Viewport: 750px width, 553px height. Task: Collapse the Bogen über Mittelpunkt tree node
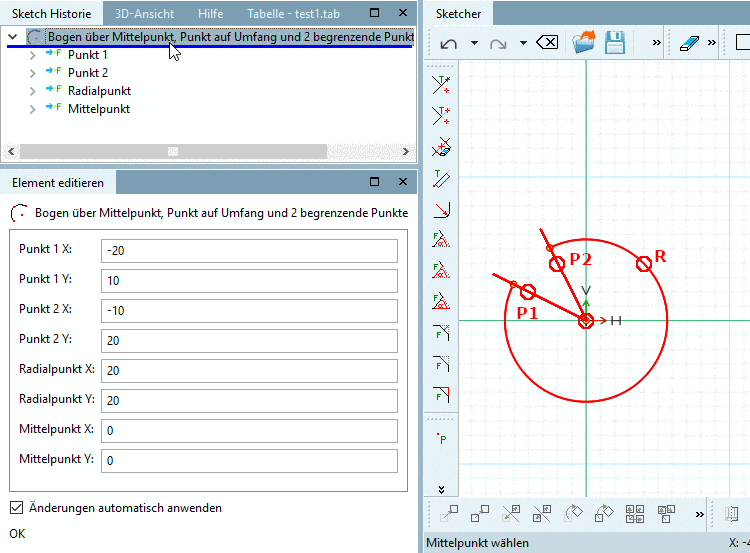13,36
